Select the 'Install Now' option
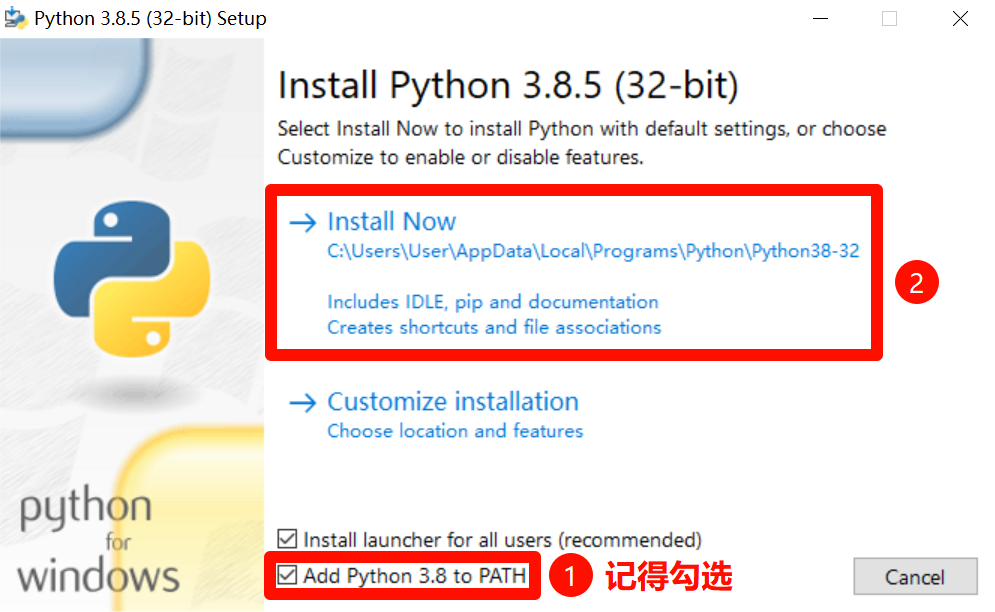 [392, 222]
